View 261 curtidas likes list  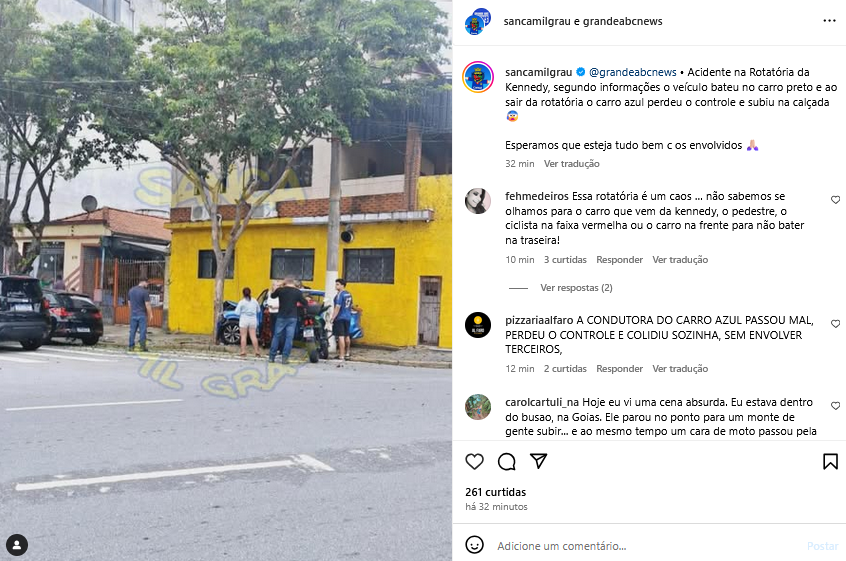click(495, 492)
